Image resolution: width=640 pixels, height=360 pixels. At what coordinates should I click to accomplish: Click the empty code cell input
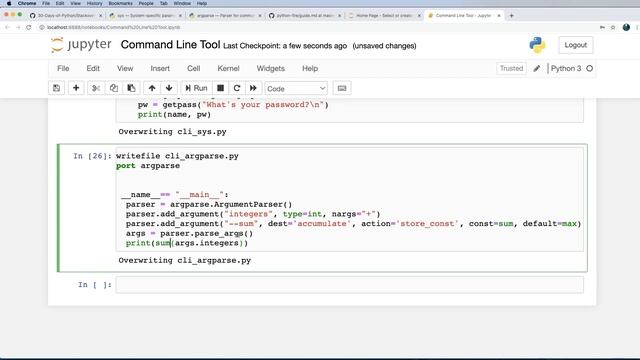349,285
